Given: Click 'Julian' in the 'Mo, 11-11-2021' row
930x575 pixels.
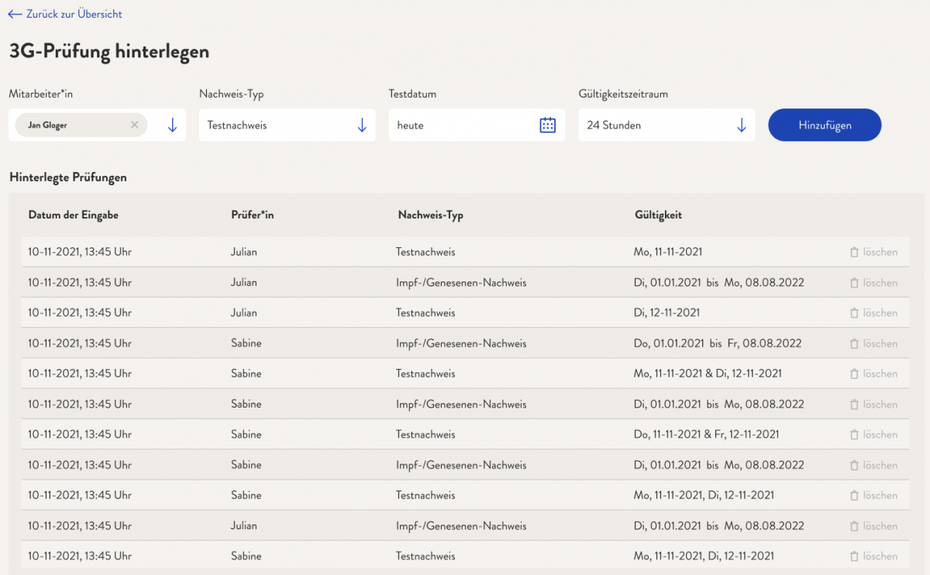Looking at the screenshot, I should point(244,252).
